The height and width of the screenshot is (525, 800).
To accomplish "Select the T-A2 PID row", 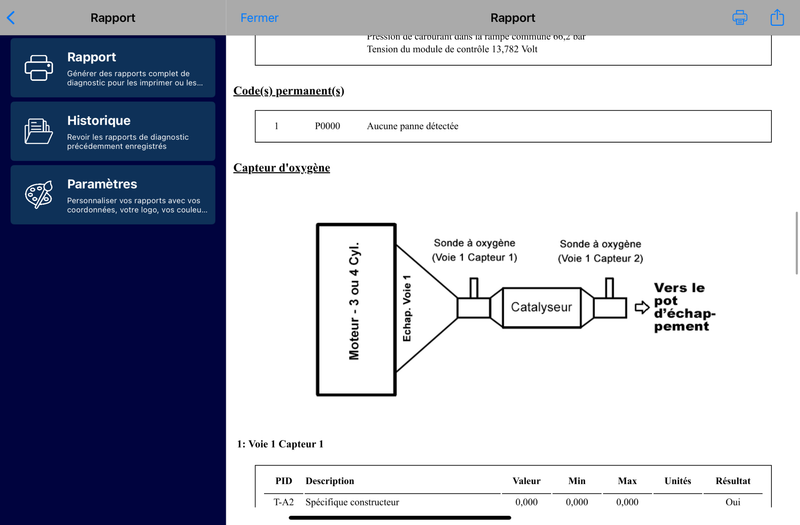I will [284, 502].
